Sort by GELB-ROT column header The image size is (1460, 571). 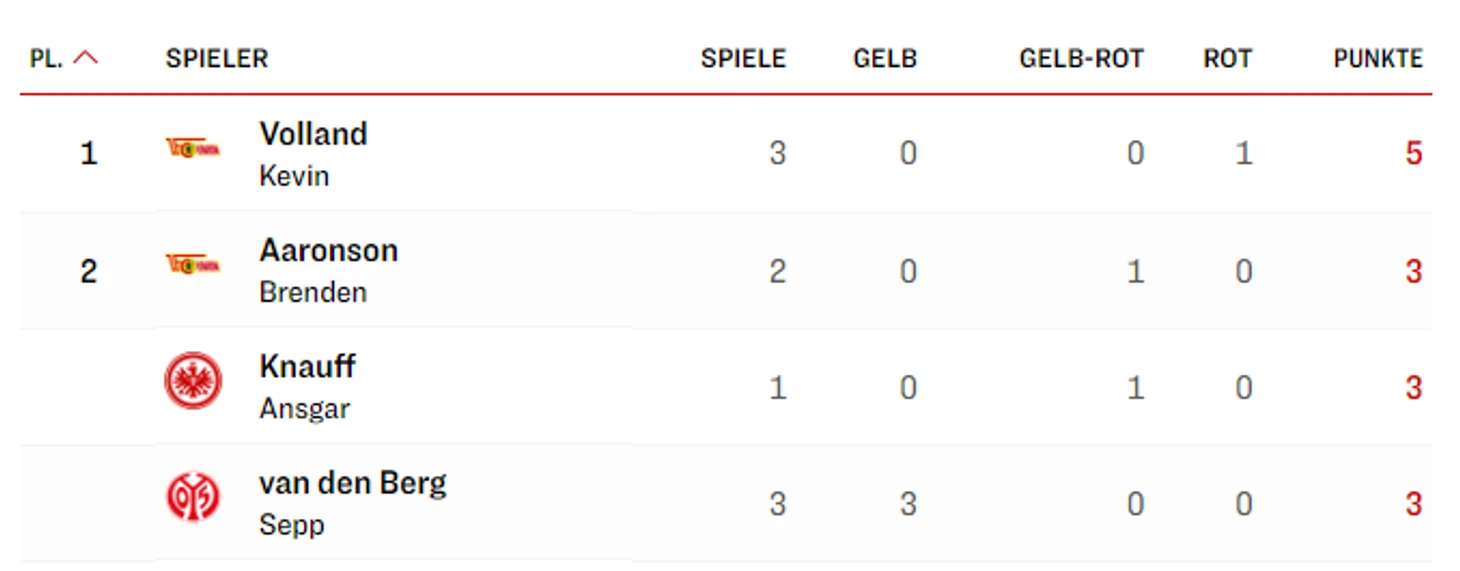(1081, 59)
